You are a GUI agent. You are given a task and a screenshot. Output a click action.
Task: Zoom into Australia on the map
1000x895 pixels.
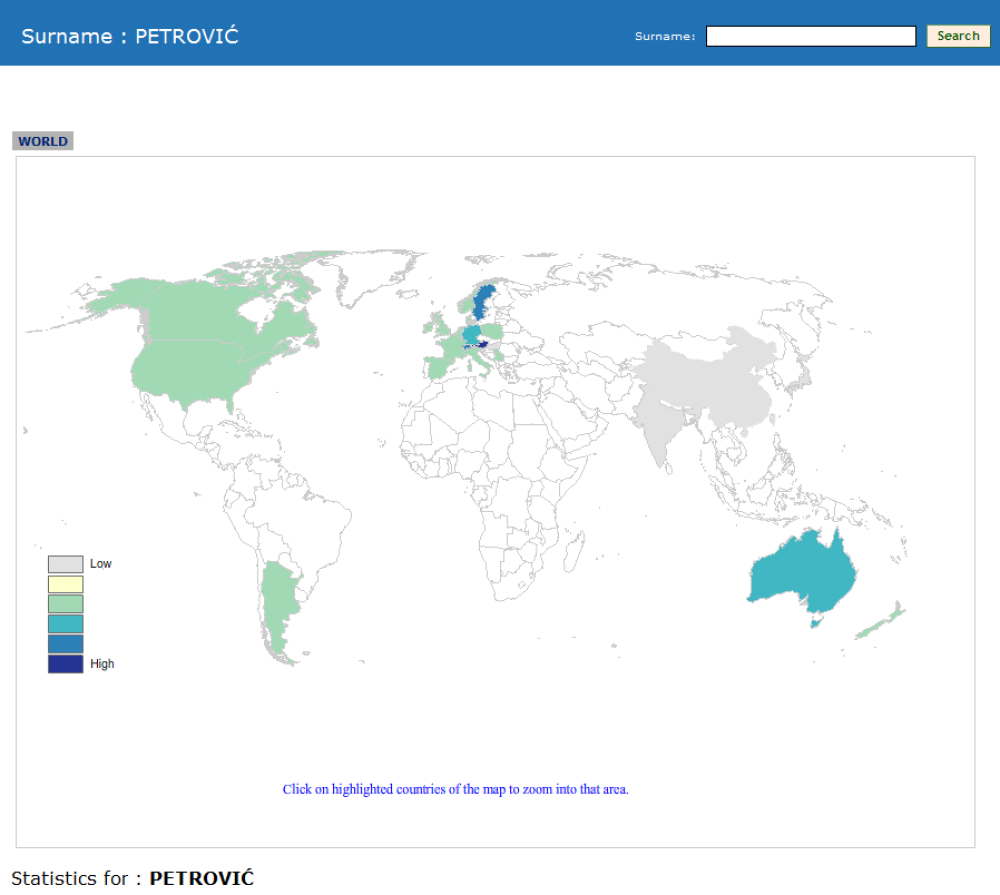click(800, 575)
